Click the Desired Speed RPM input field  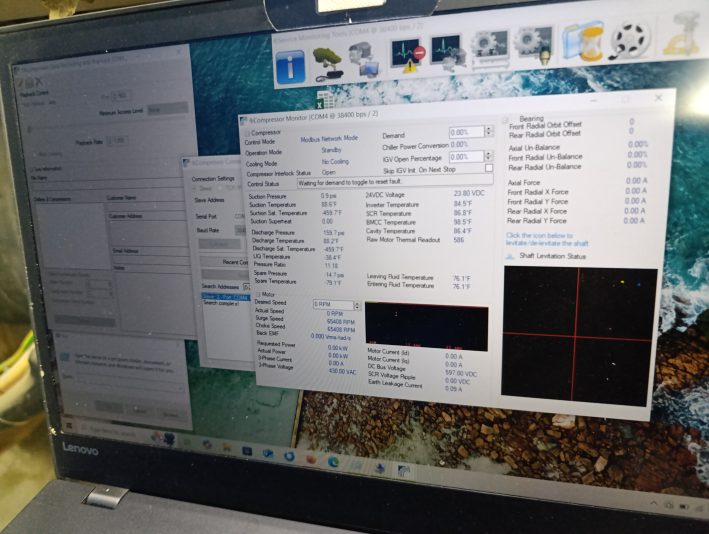pyautogui.click(x=333, y=305)
